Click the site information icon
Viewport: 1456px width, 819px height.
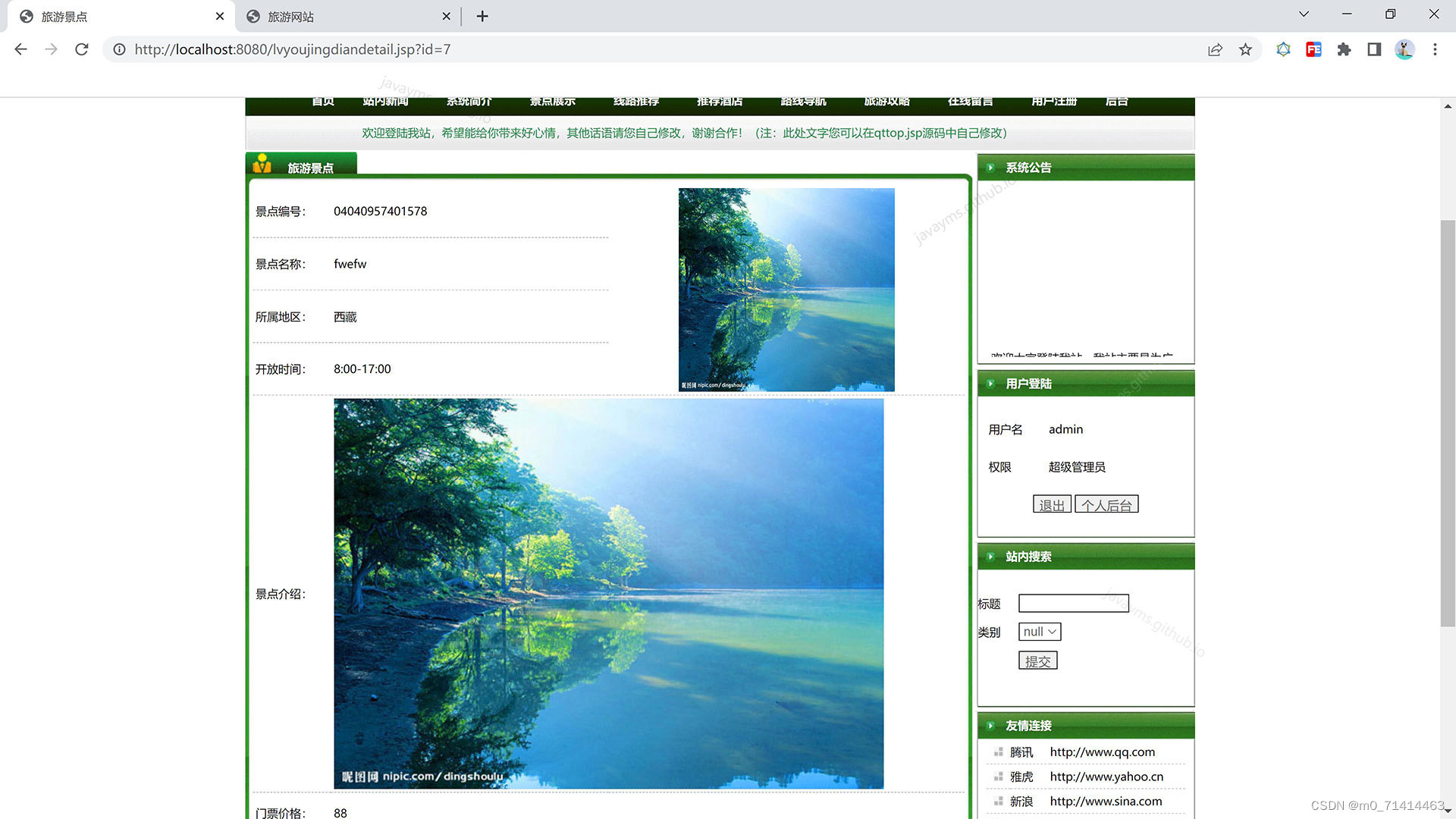(x=119, y=49)
